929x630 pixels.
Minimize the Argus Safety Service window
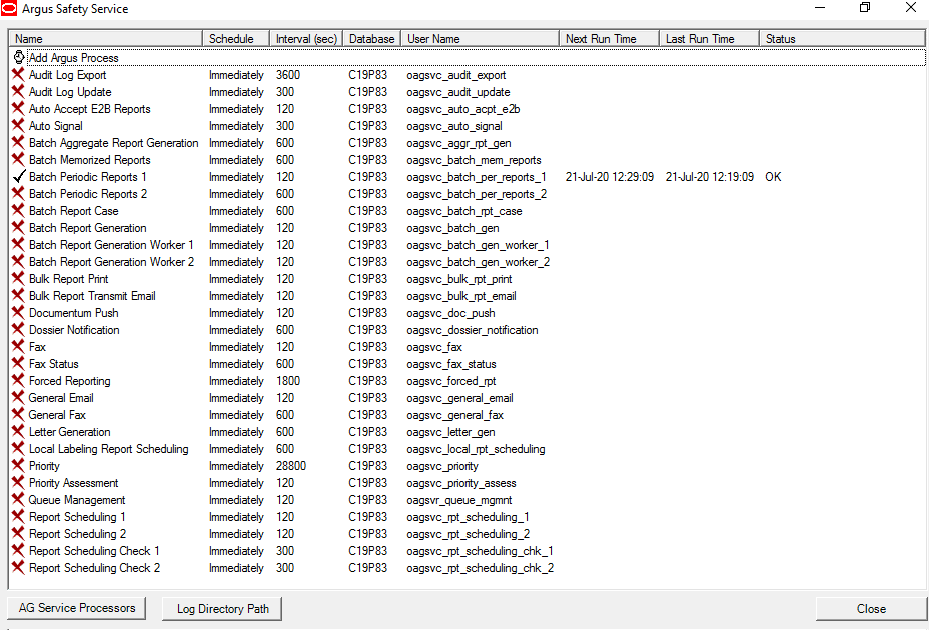point(820,8)
